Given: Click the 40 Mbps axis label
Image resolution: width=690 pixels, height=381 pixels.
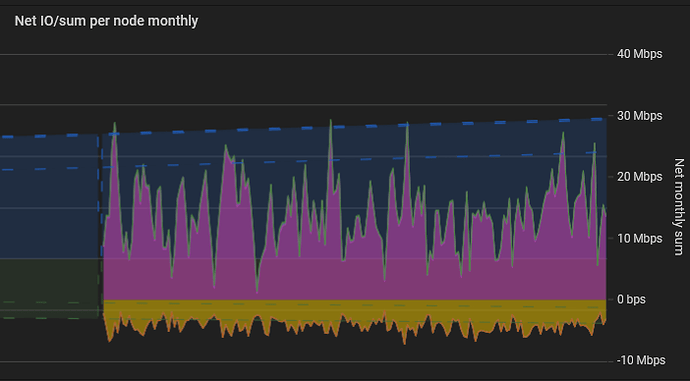Looking at the screenshot, I should click(639, 54).
